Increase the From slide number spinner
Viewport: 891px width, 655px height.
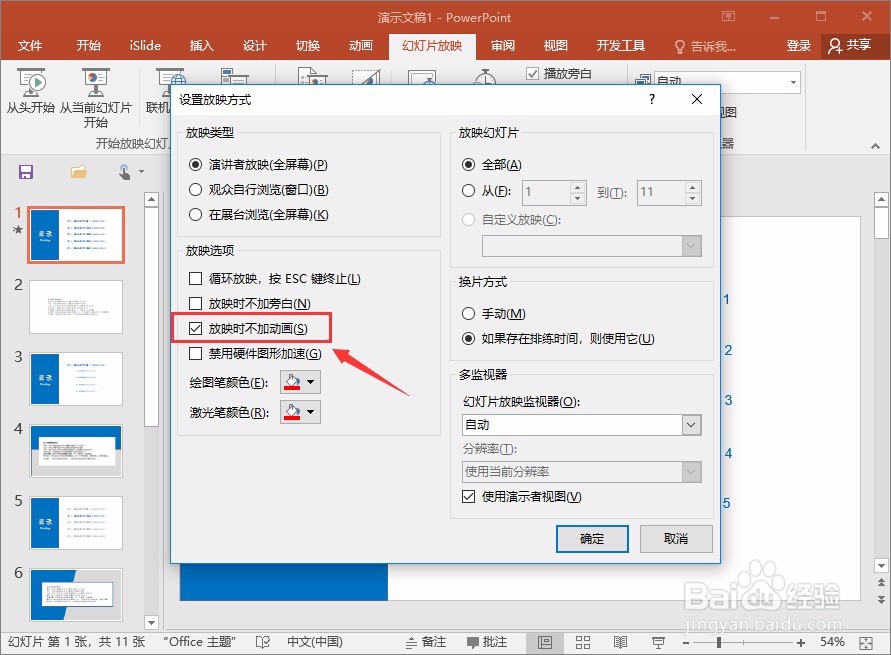point(577,187)
